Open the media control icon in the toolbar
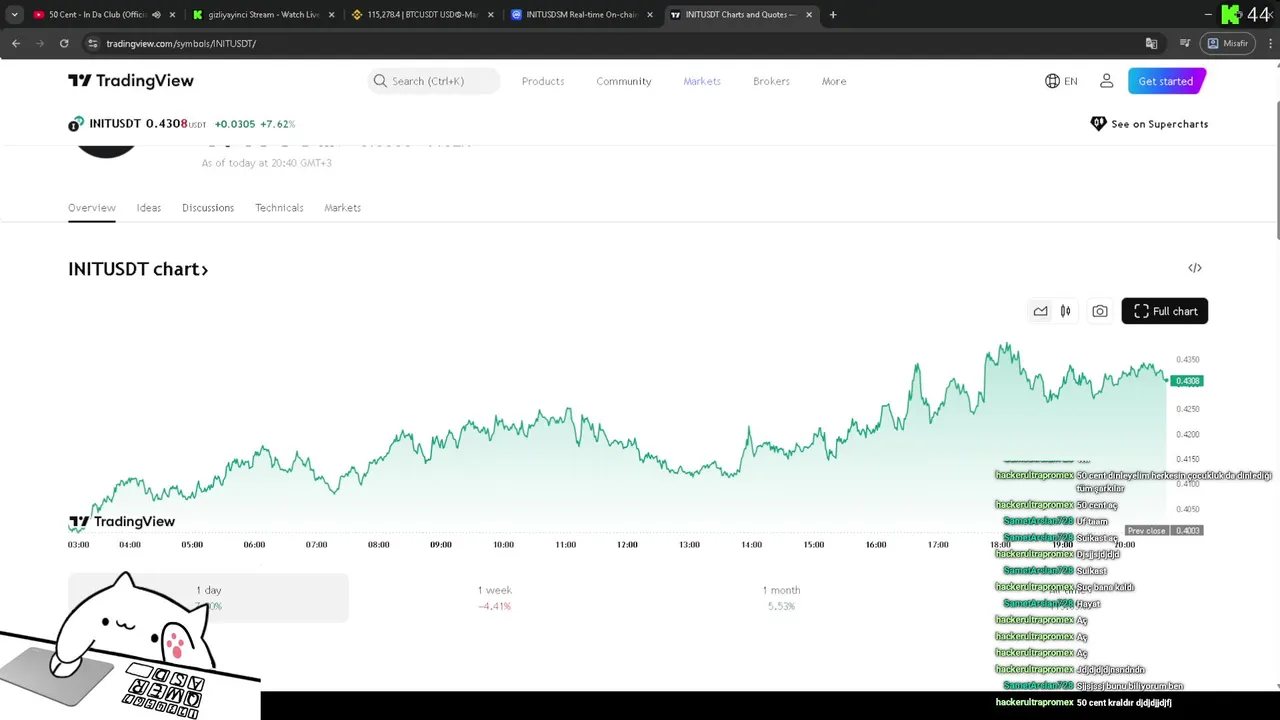This screenshot has height=720, width=1280. (x=1184, y=44)
